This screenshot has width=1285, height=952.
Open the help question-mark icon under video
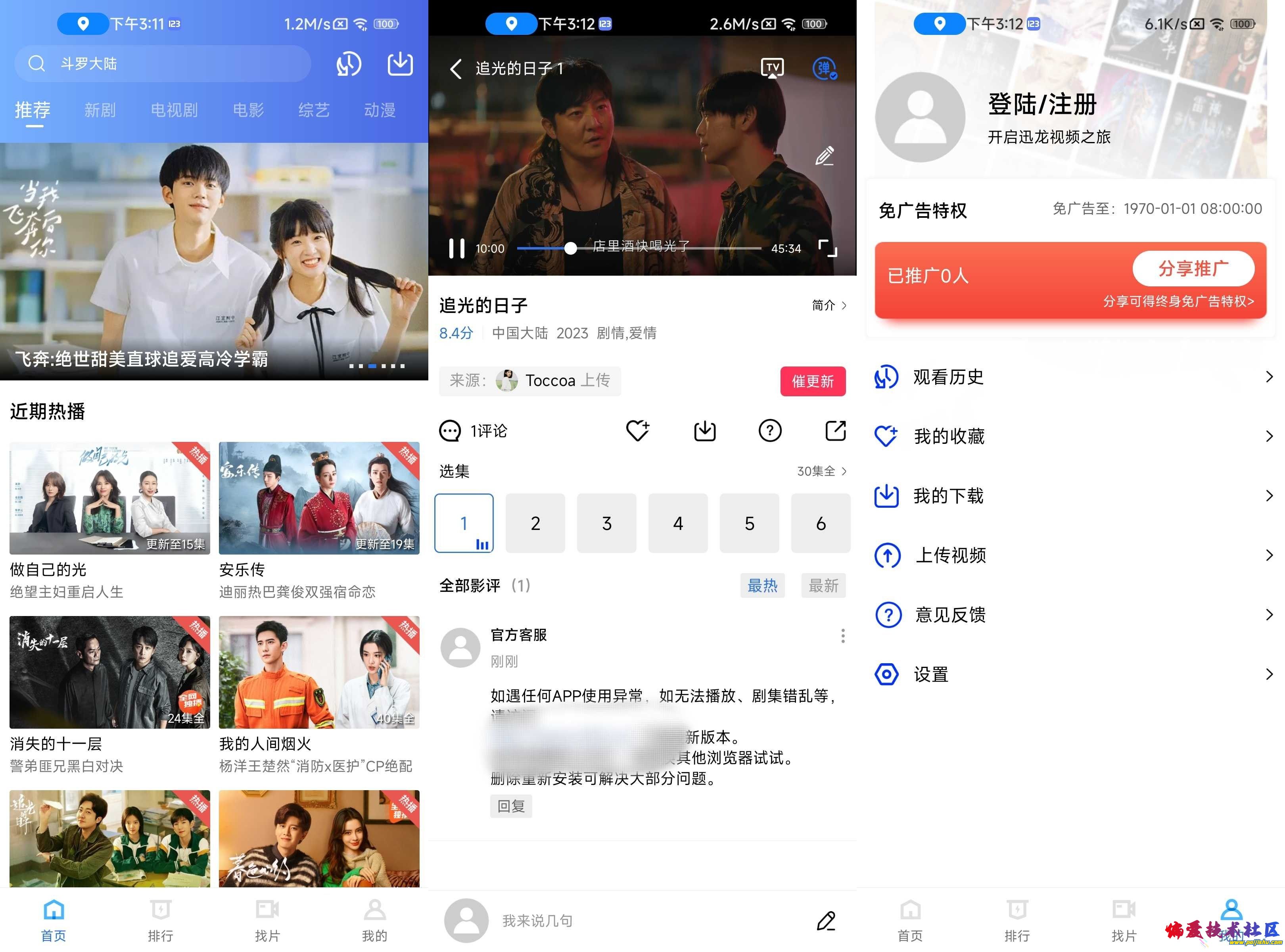tap(770, 430)
